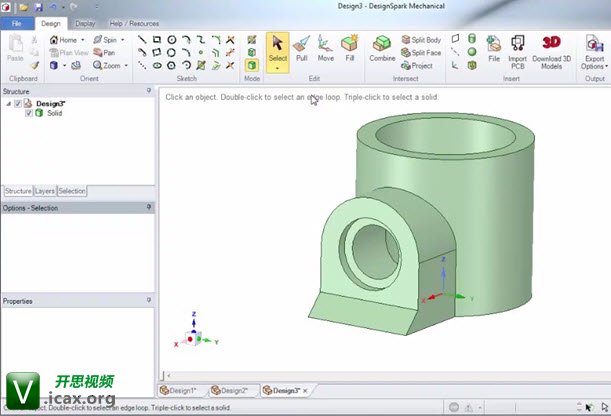Click the Import PCB icon
Image resolution: width=611 pixels, height=416 pixels.
point(517,49)
